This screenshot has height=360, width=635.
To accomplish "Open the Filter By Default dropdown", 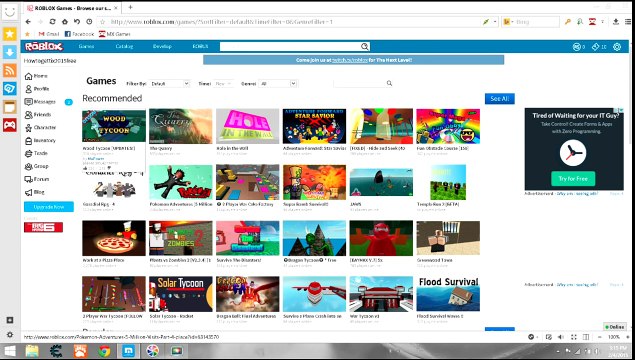I will pyautogui.click(x=169, y=84).
